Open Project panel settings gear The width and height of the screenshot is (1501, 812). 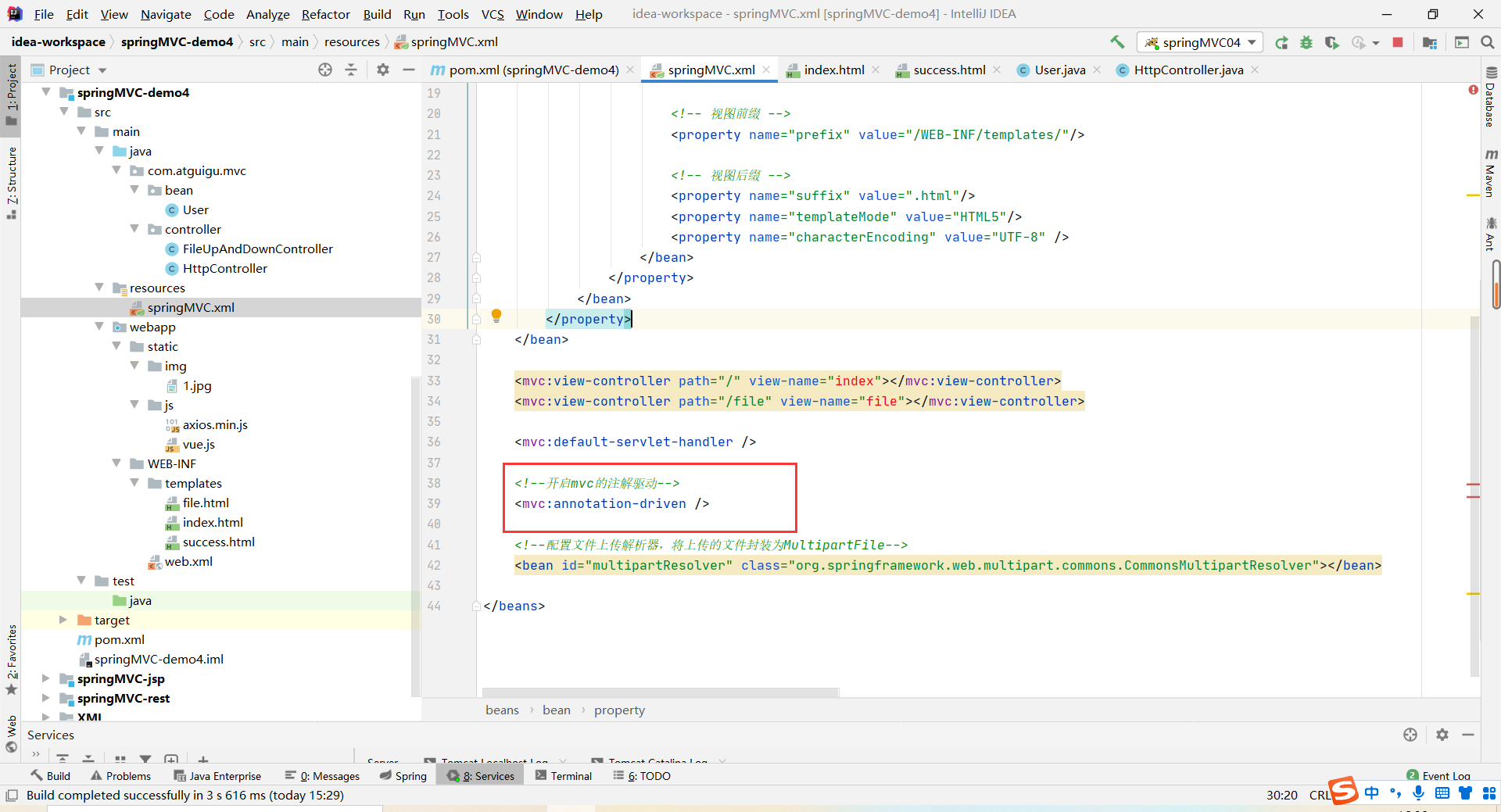[382, 70]
